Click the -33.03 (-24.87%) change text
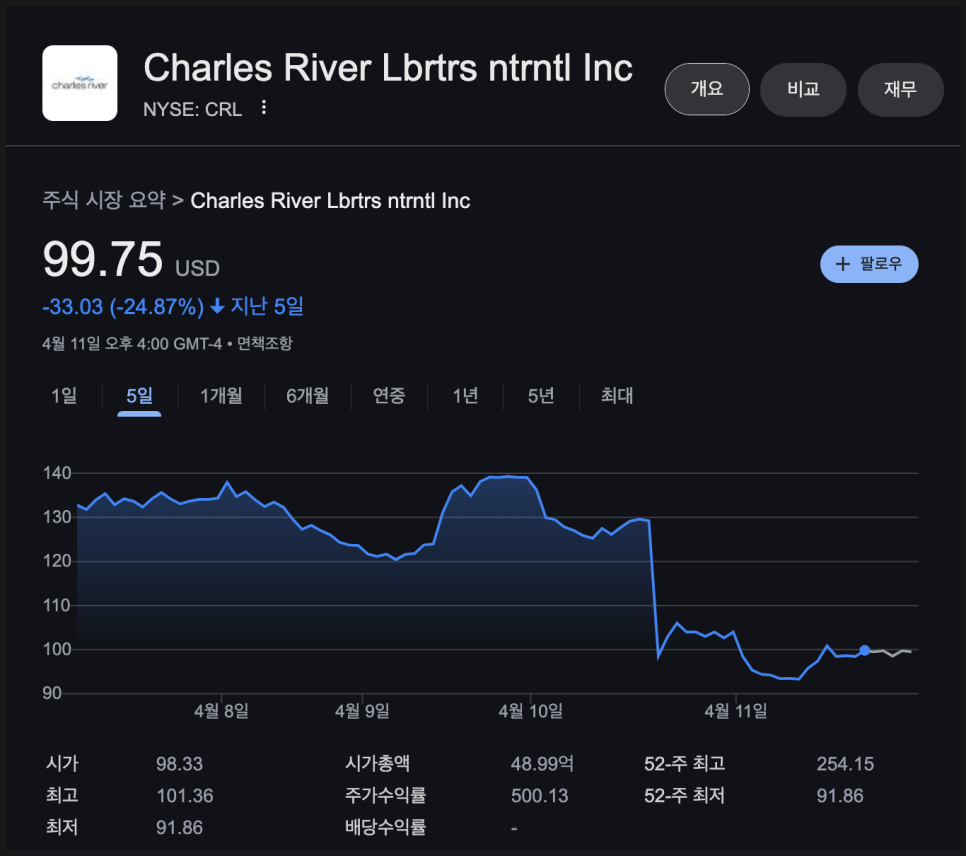Image resolution: width=966 pixels, height=856 pixels. (123, 306)
